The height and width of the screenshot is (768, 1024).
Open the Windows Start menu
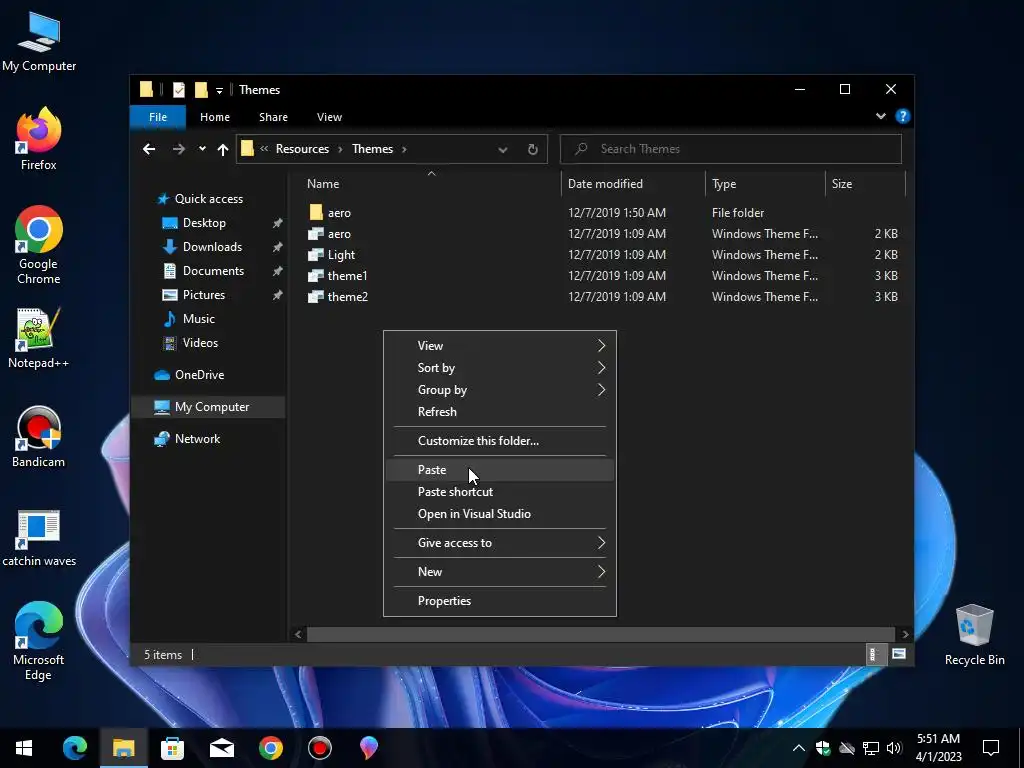click(x=24, y=748)
